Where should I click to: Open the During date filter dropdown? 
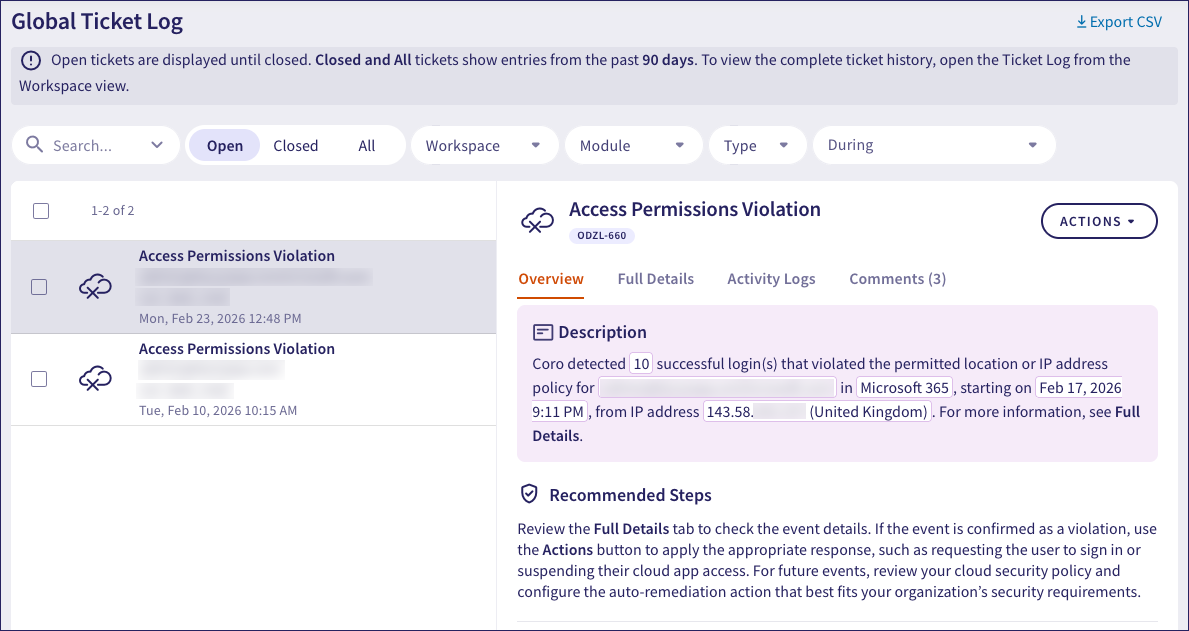pos(934,145)
